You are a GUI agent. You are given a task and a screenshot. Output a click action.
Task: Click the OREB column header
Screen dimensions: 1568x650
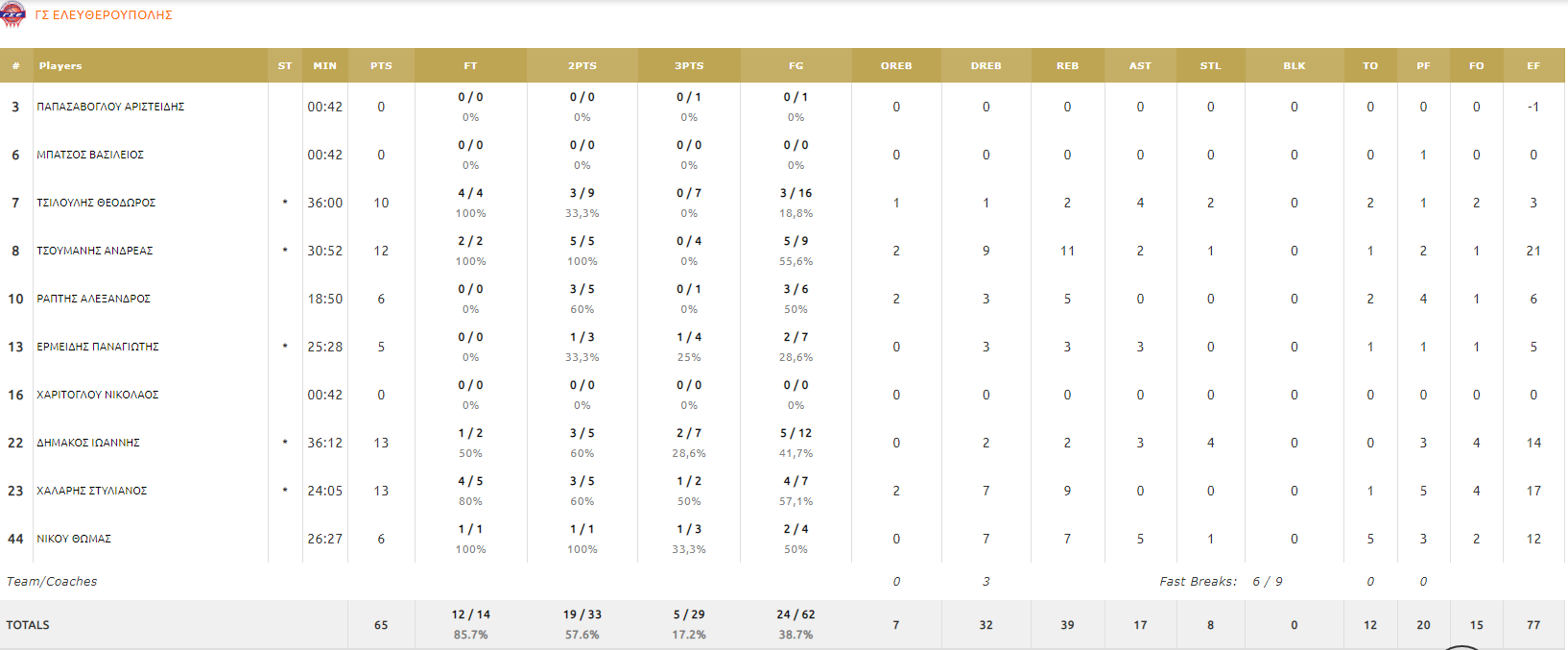(896, 66)
